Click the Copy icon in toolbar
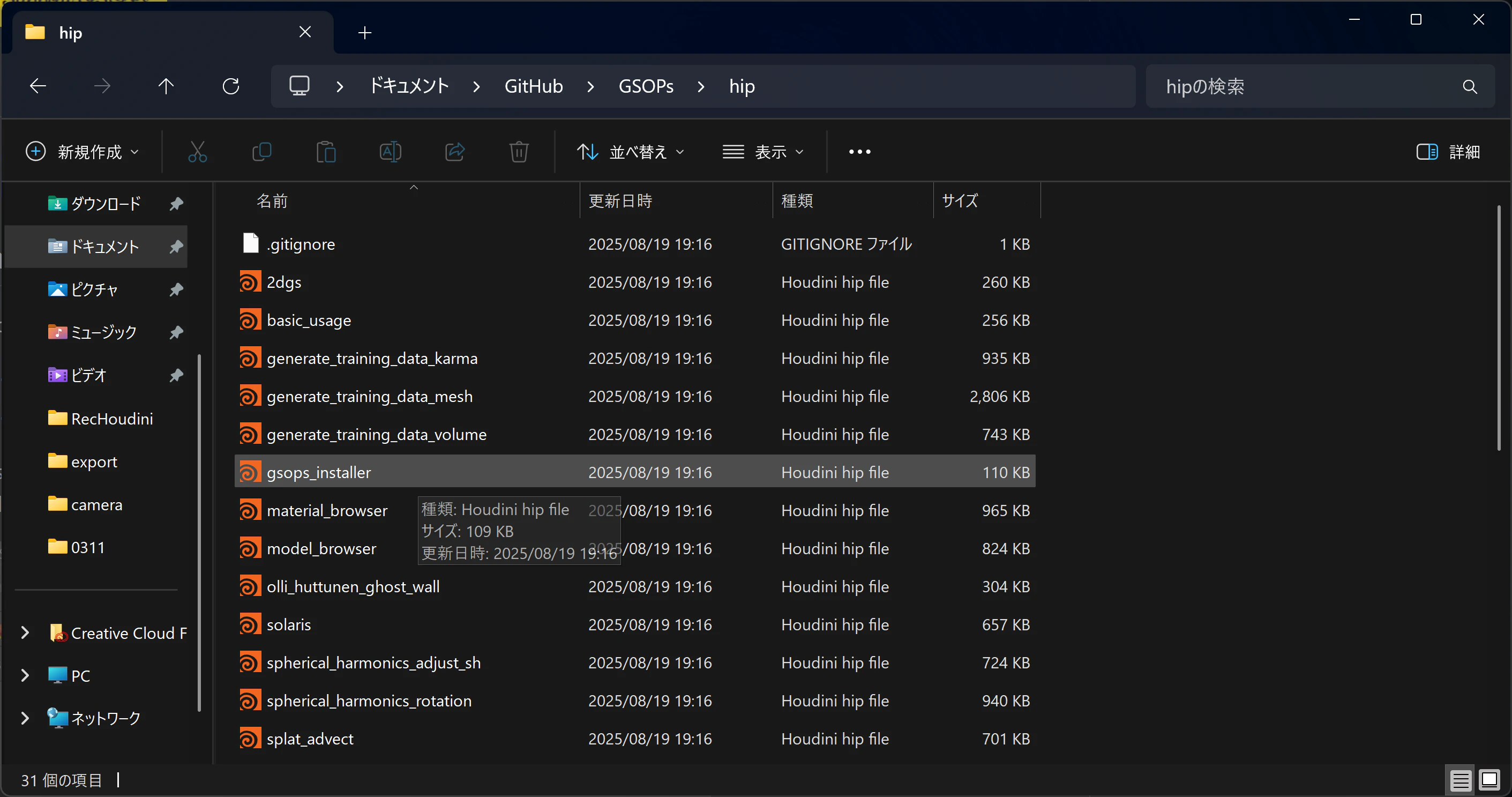The width and height of the screenshot is (1512, 797). (262, 152)
